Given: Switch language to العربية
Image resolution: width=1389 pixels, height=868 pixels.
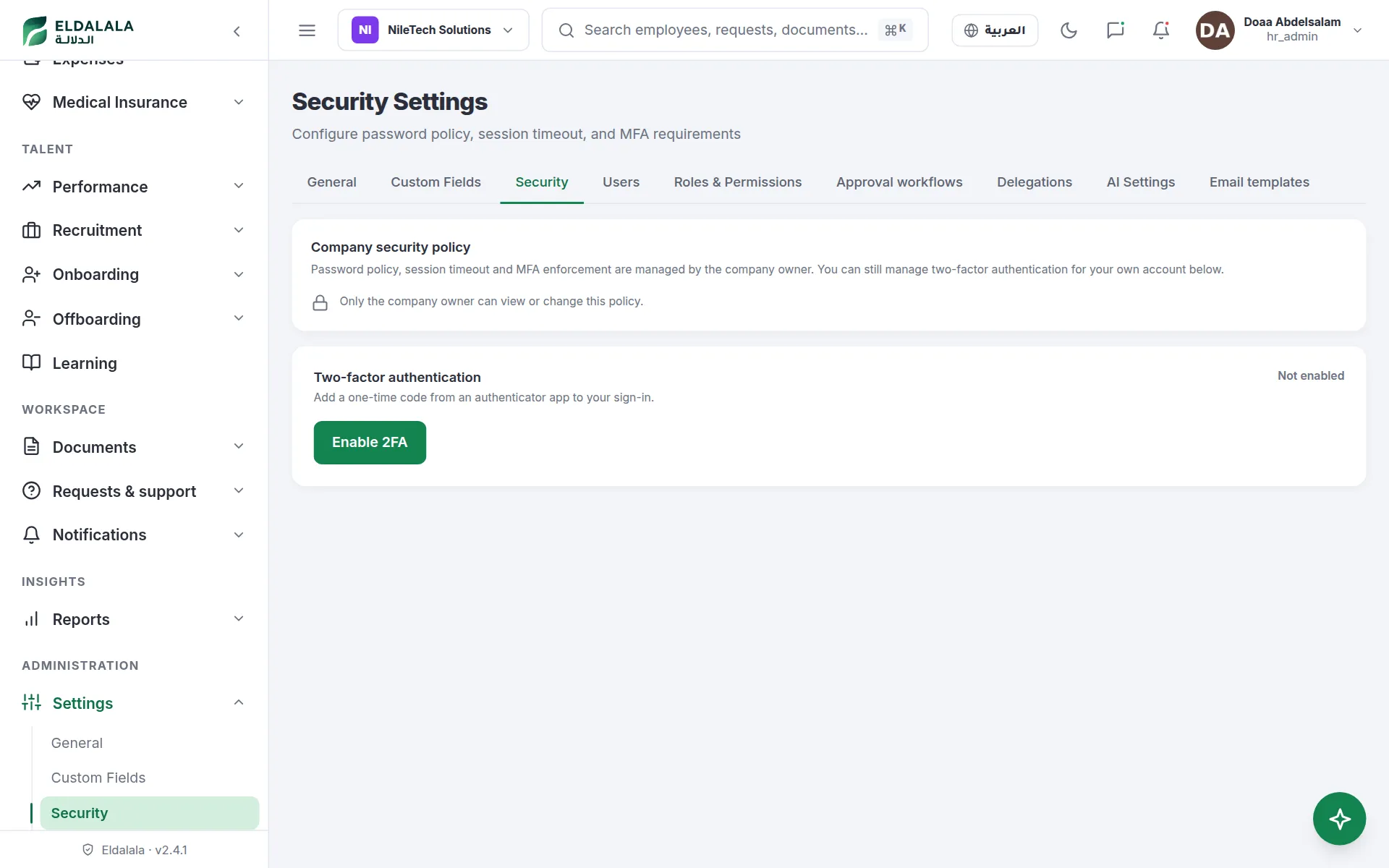Looking at the screenshot, I should (x=995, y=30).
